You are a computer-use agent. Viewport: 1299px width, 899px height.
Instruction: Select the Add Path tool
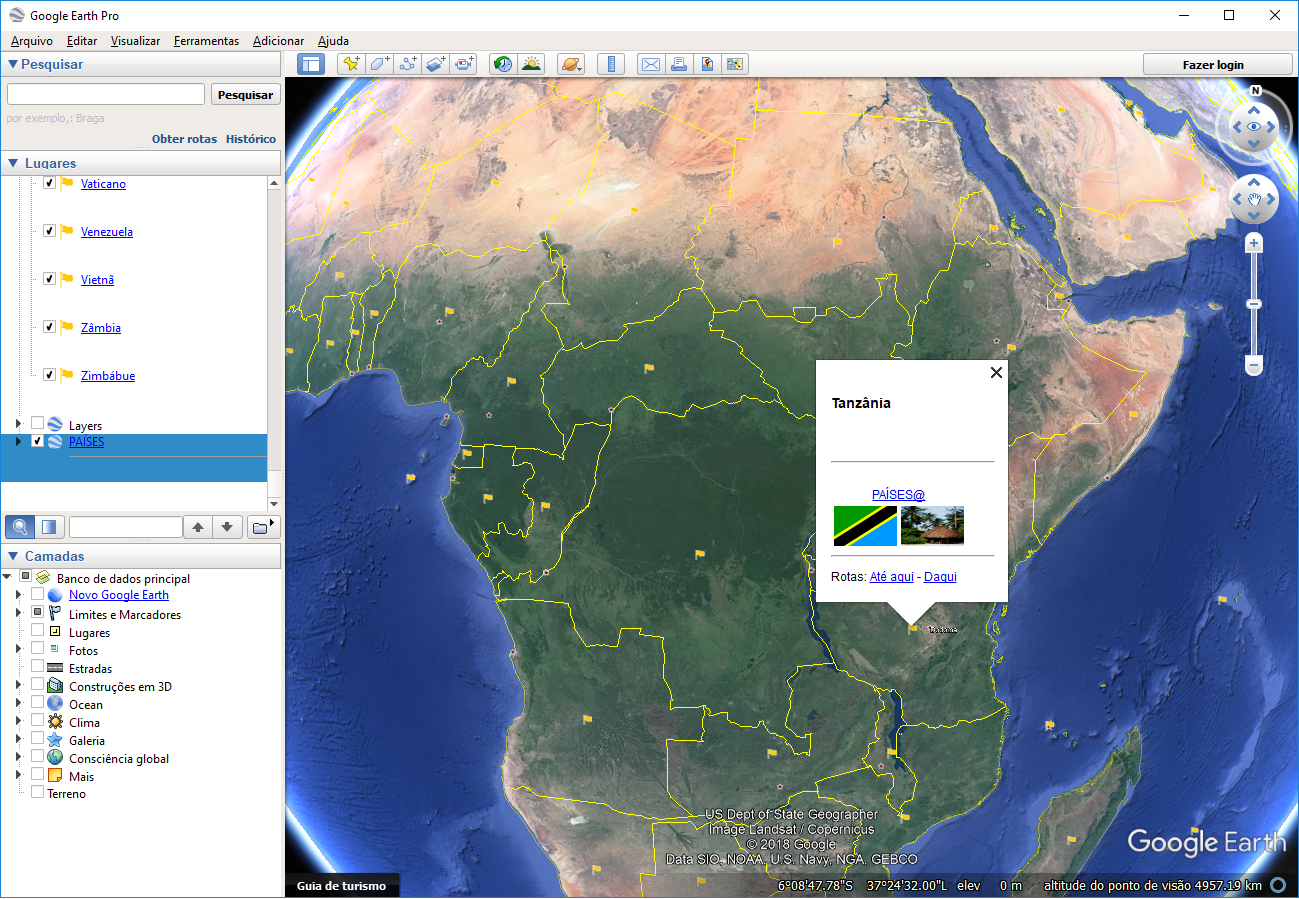pos(407,65)
